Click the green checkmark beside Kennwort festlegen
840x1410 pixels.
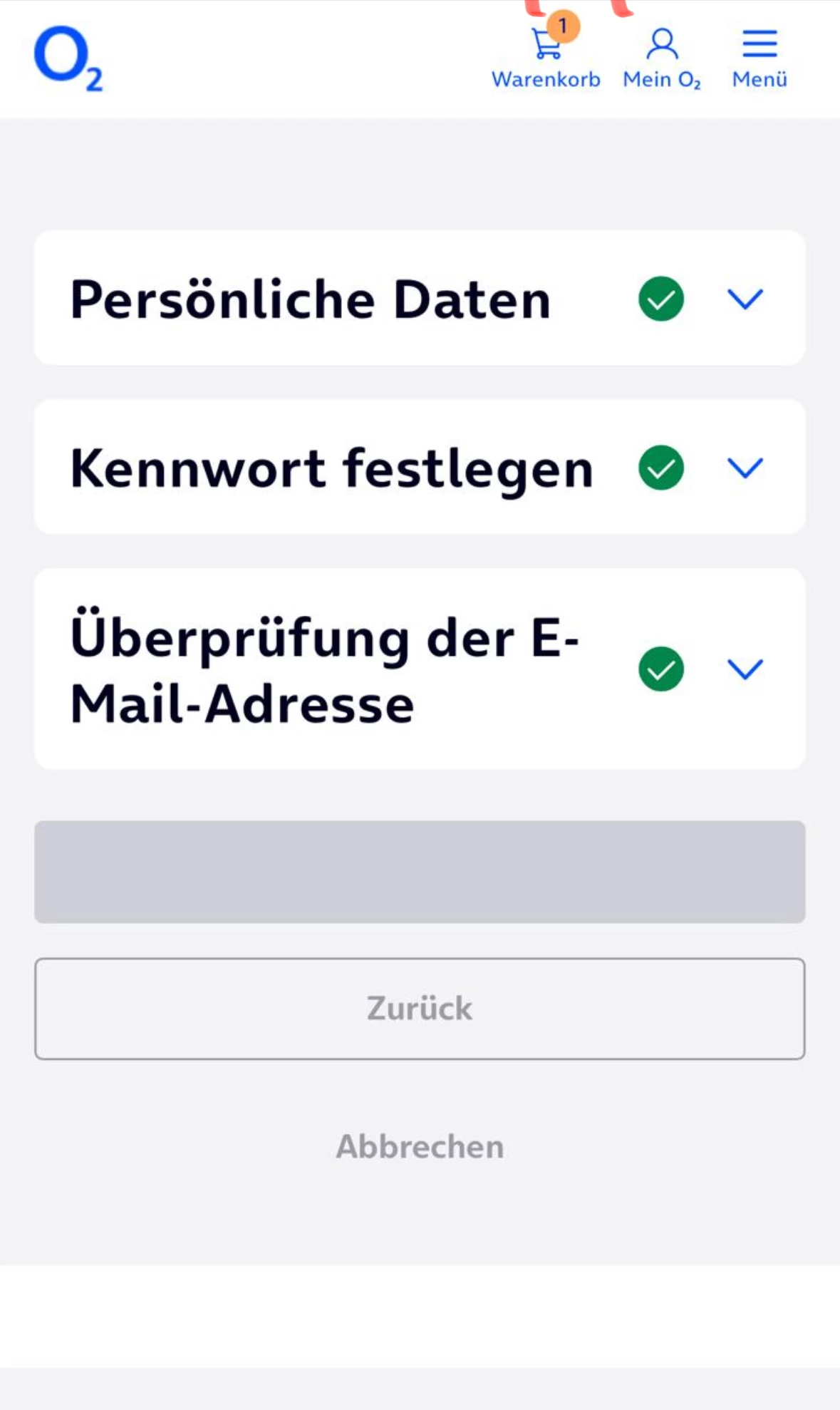pos(661,468)
